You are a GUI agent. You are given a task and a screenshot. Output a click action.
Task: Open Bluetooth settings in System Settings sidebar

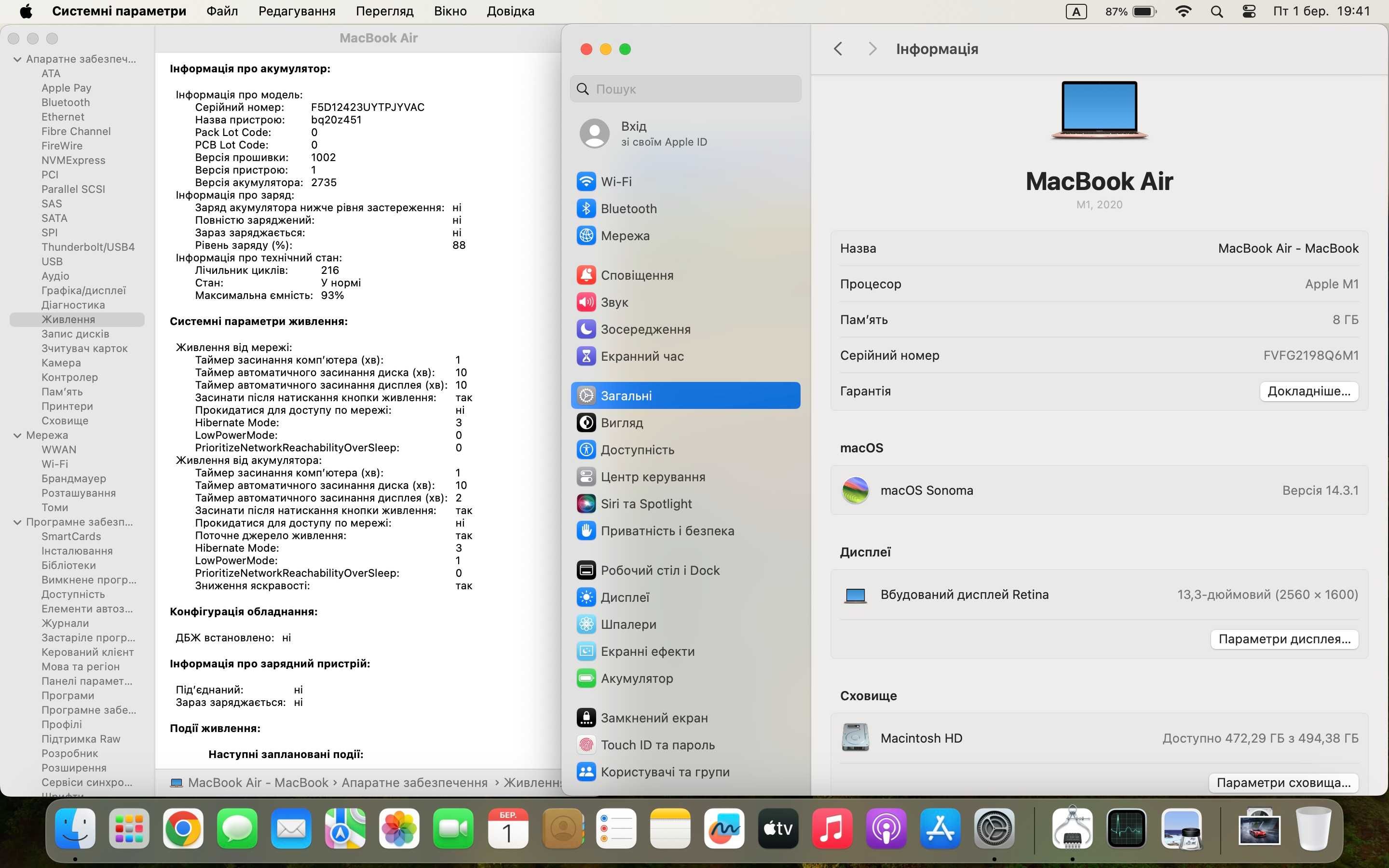[x=685, y=208]
